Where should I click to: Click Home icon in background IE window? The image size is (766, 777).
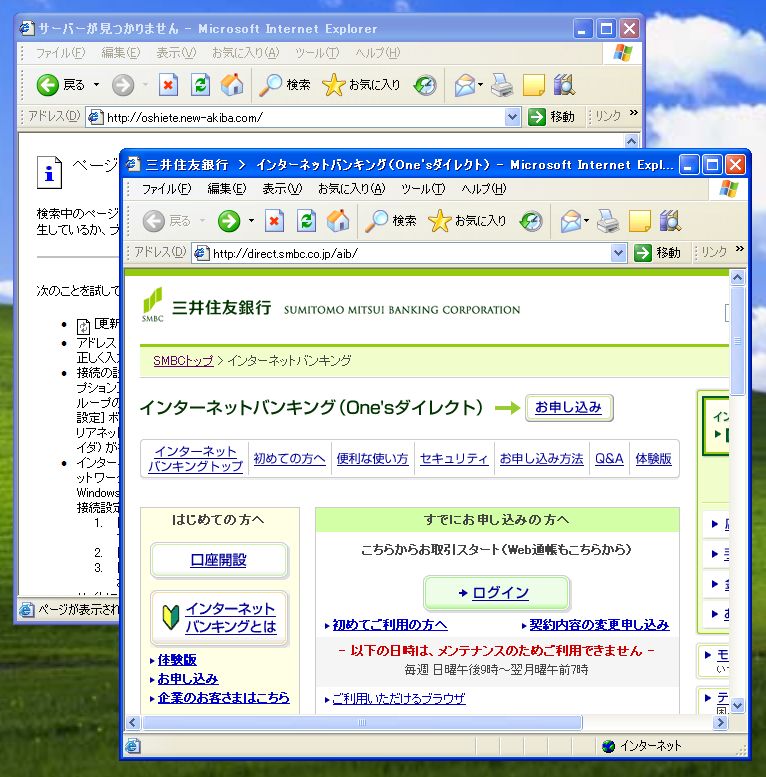pyautogui.click(x=232, y=85)
